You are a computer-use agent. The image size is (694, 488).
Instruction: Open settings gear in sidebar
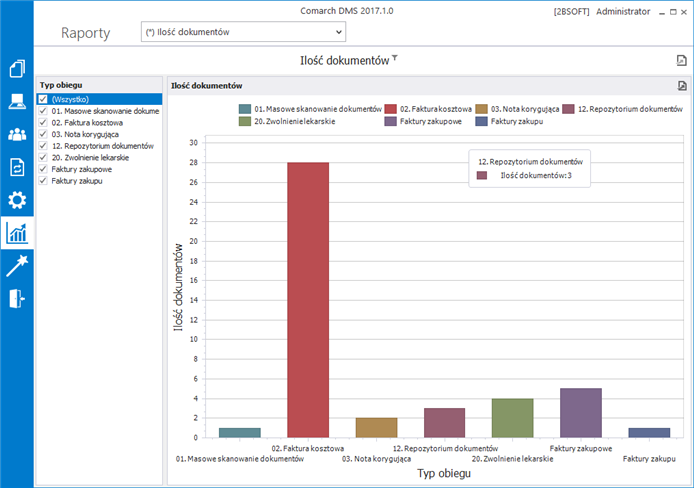(17, 200)
